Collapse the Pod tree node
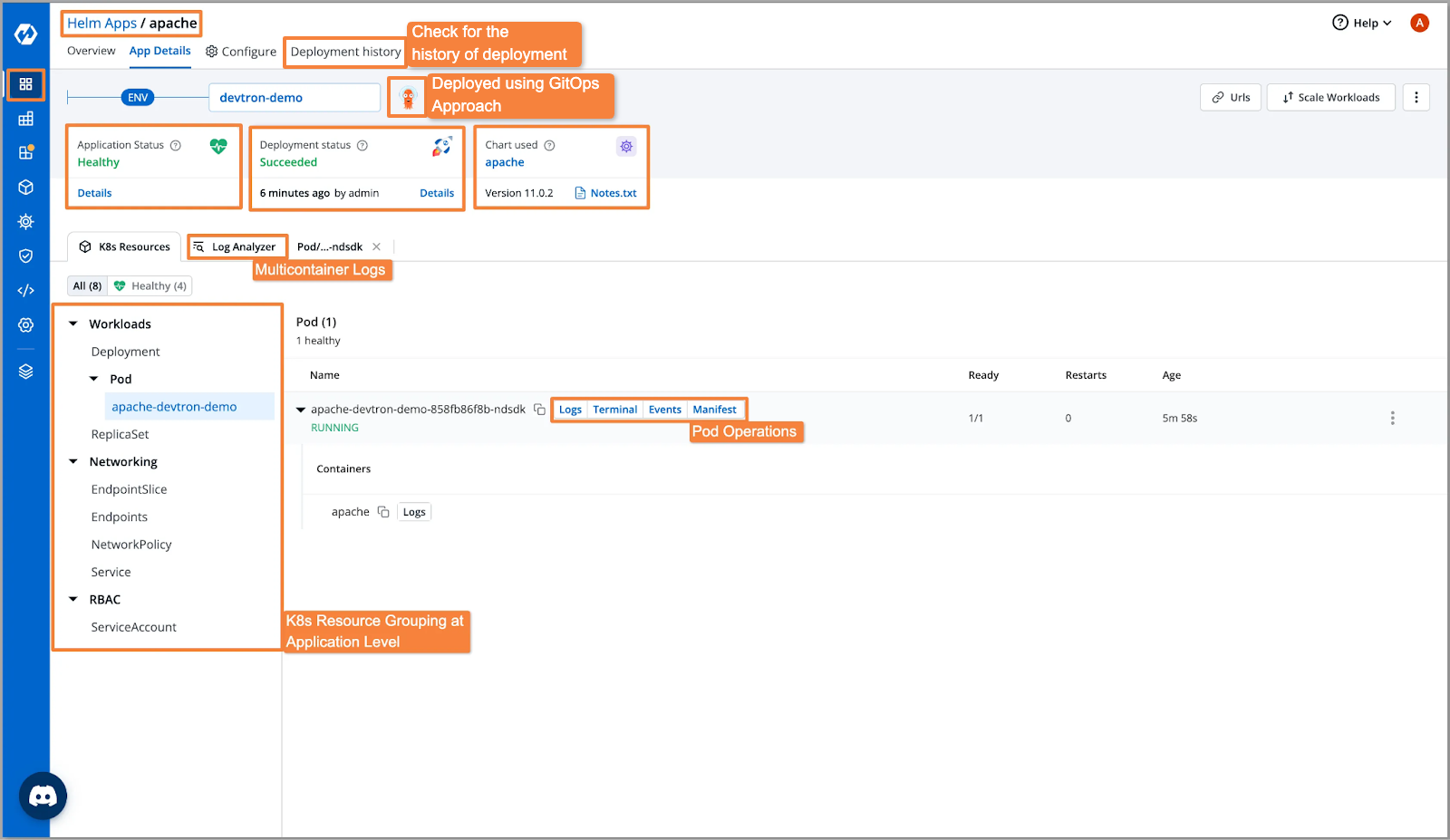 94,379
